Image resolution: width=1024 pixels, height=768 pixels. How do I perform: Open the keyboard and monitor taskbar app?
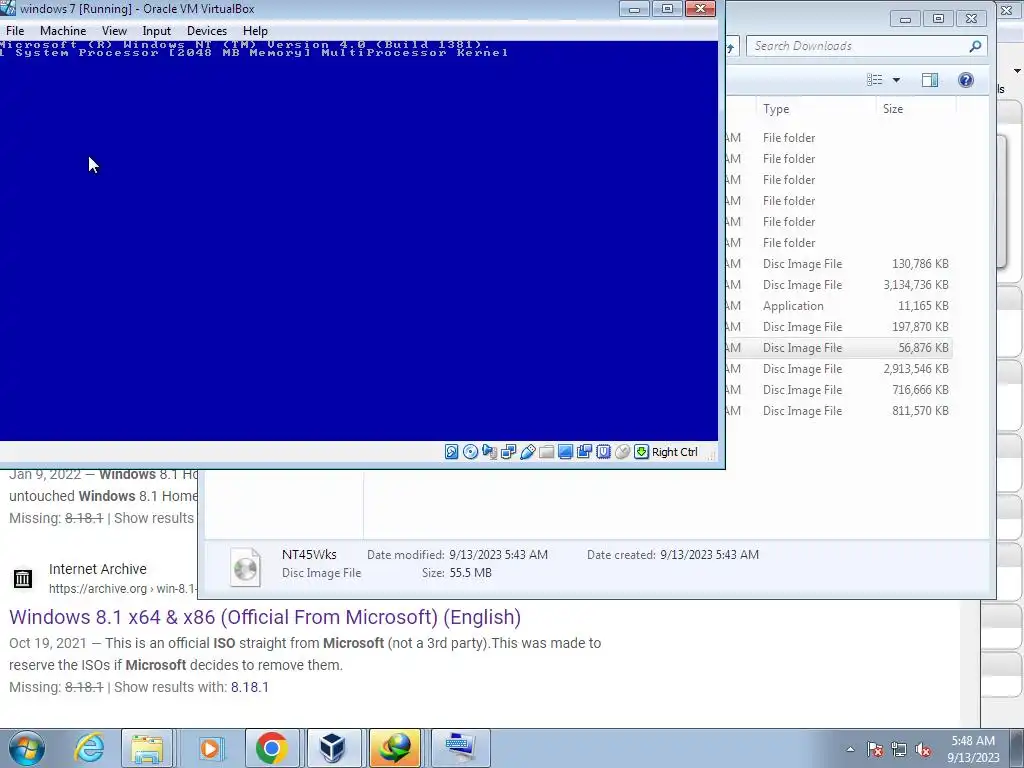pos(460,748)
